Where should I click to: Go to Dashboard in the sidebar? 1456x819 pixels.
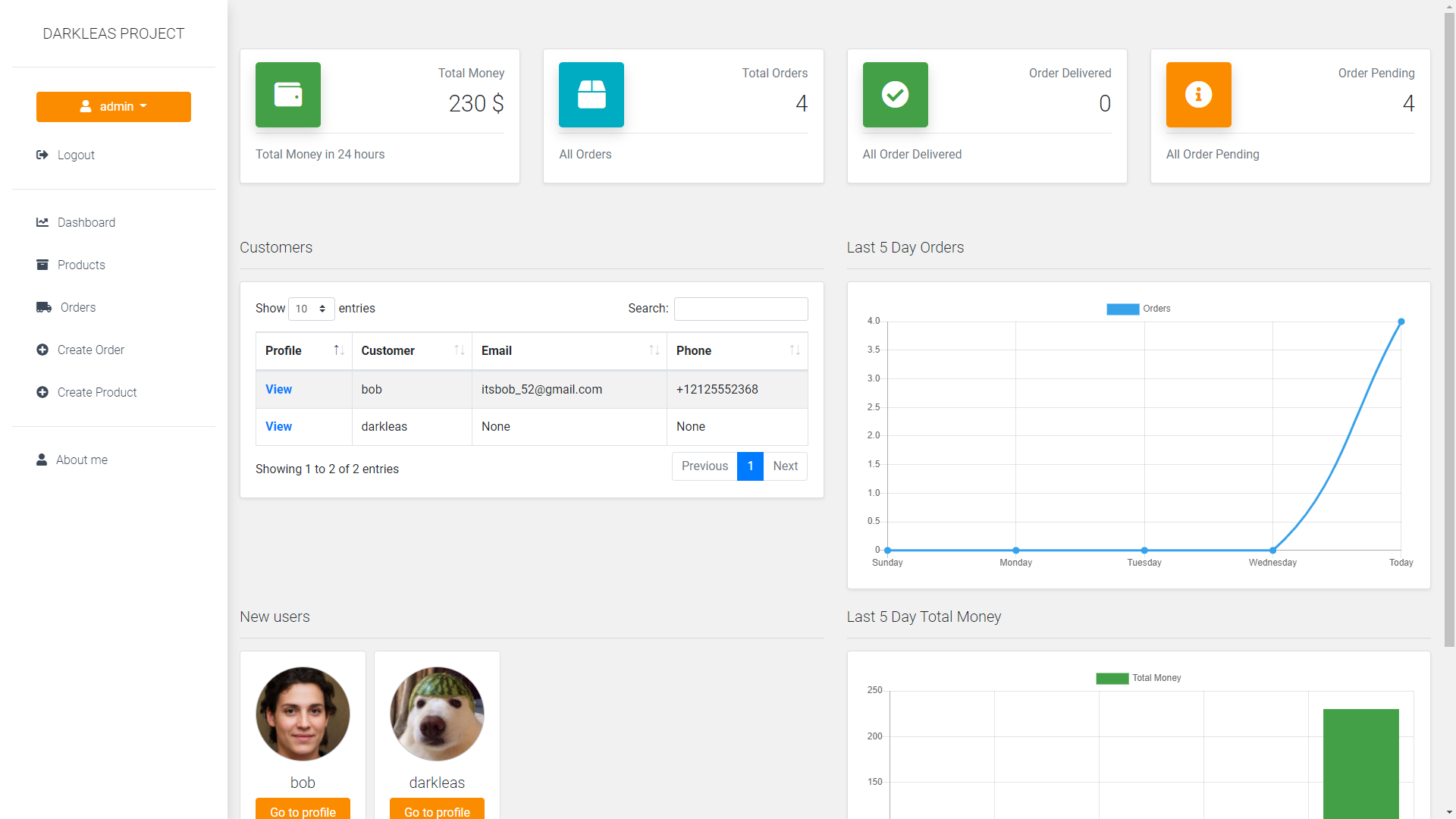(x=86, y=222)
